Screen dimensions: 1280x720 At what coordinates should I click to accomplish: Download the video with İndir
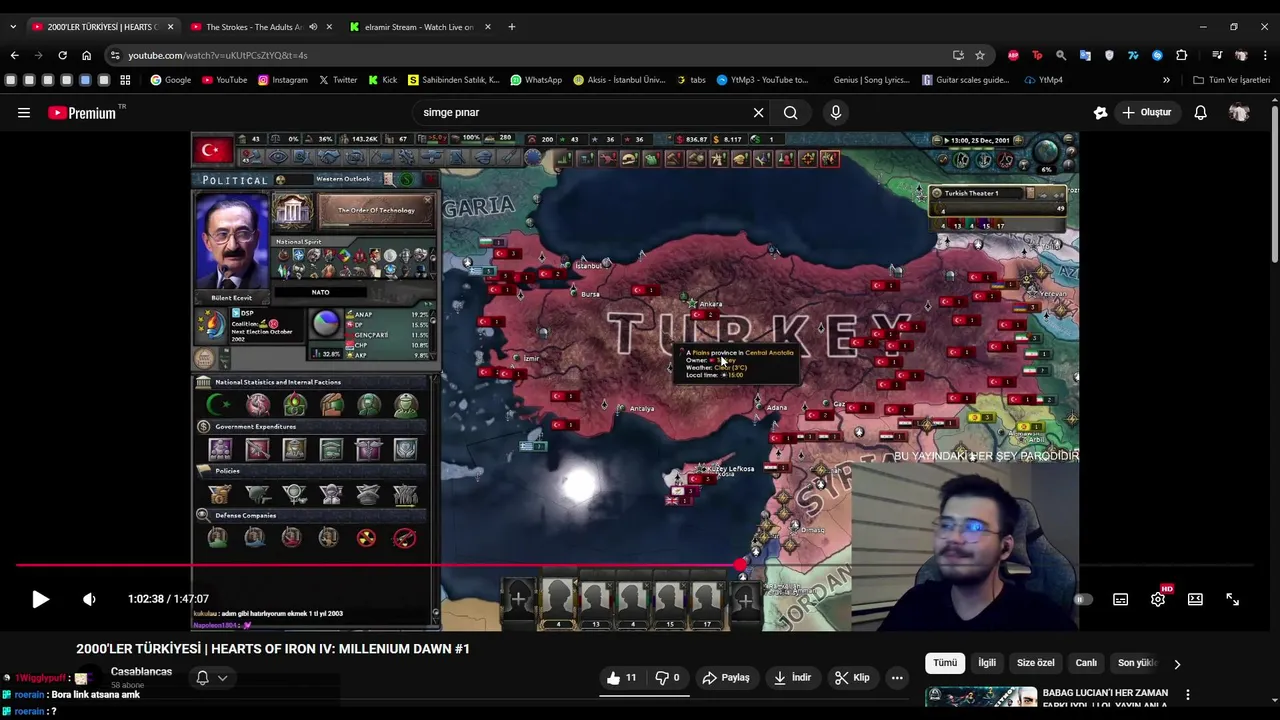tap(793, 678)
